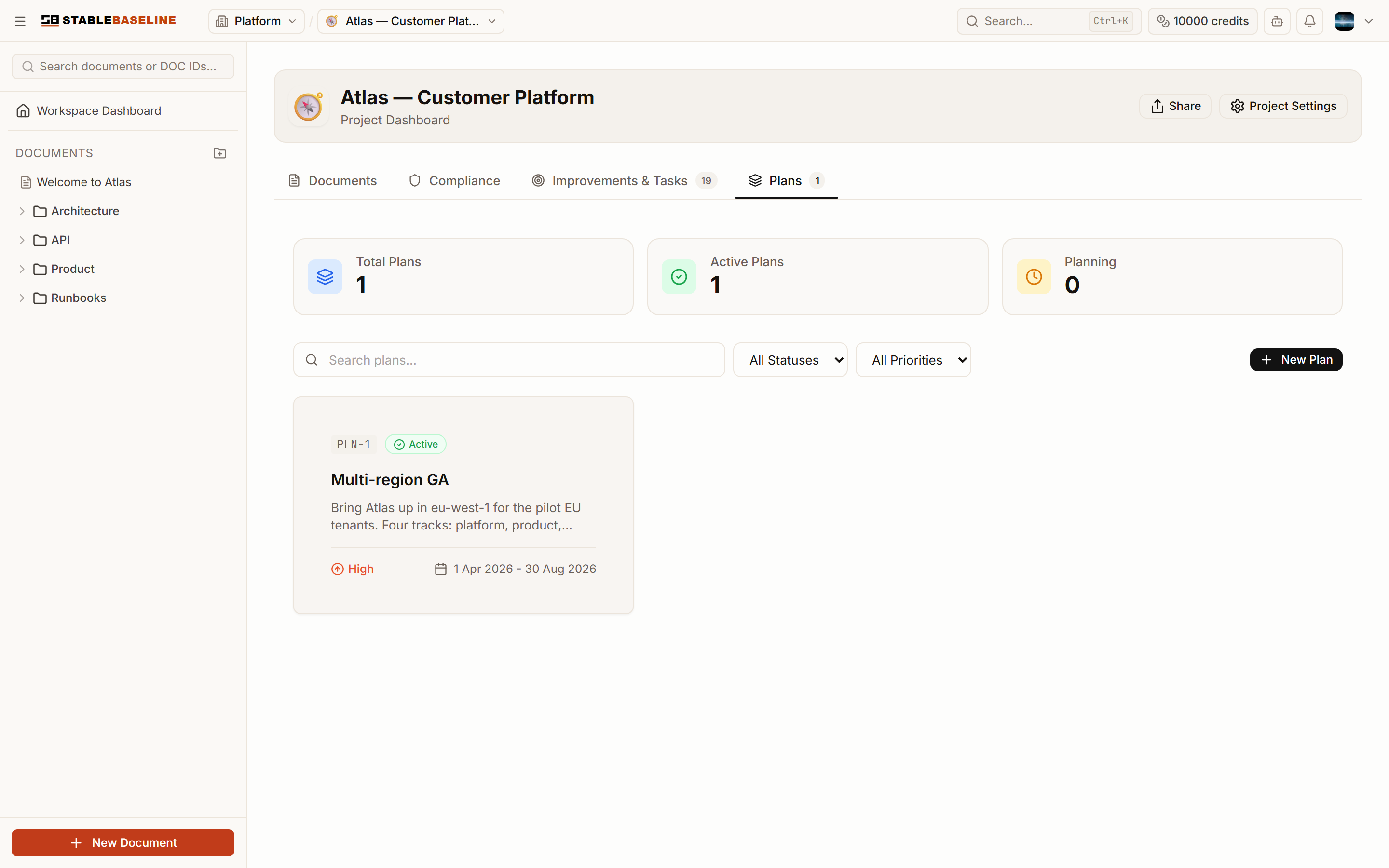Screen dimensions: 1389x868
Task: Click the Total Plans layers icon
Action: pyautogui.click(x=325, y=277)
